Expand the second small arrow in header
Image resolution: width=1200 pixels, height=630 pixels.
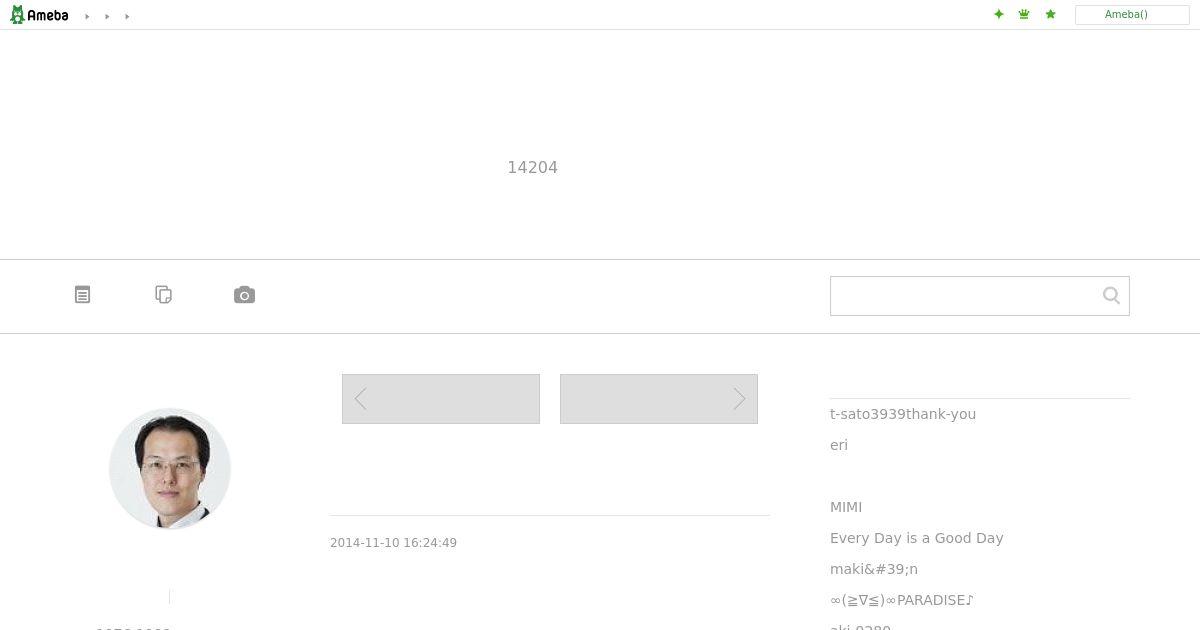pos(107,16)
